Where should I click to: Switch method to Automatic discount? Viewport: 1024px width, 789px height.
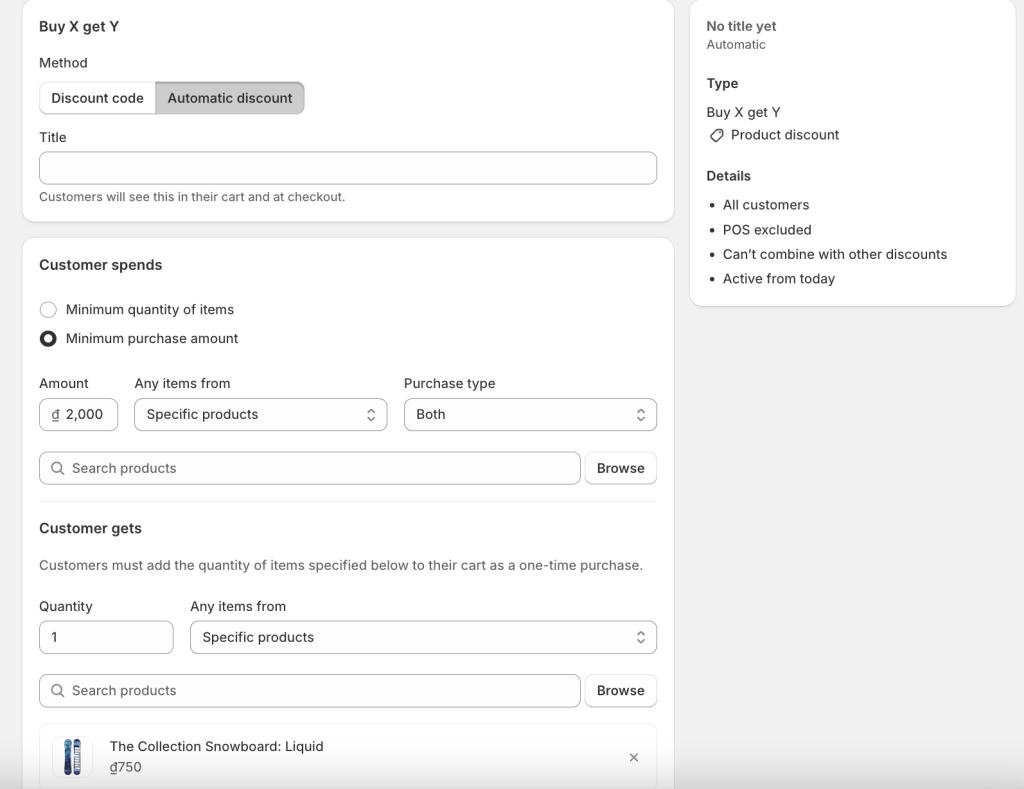[x=229, y=98]
